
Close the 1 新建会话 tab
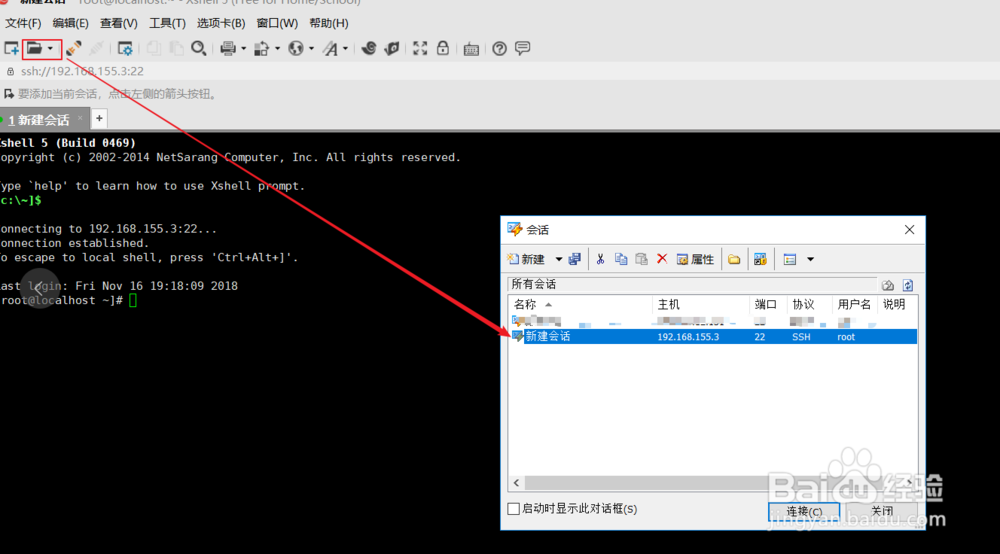80,118
